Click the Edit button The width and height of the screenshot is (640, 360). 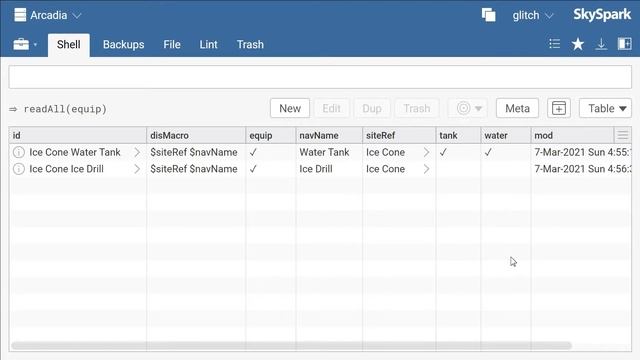(x=331, y=108)
